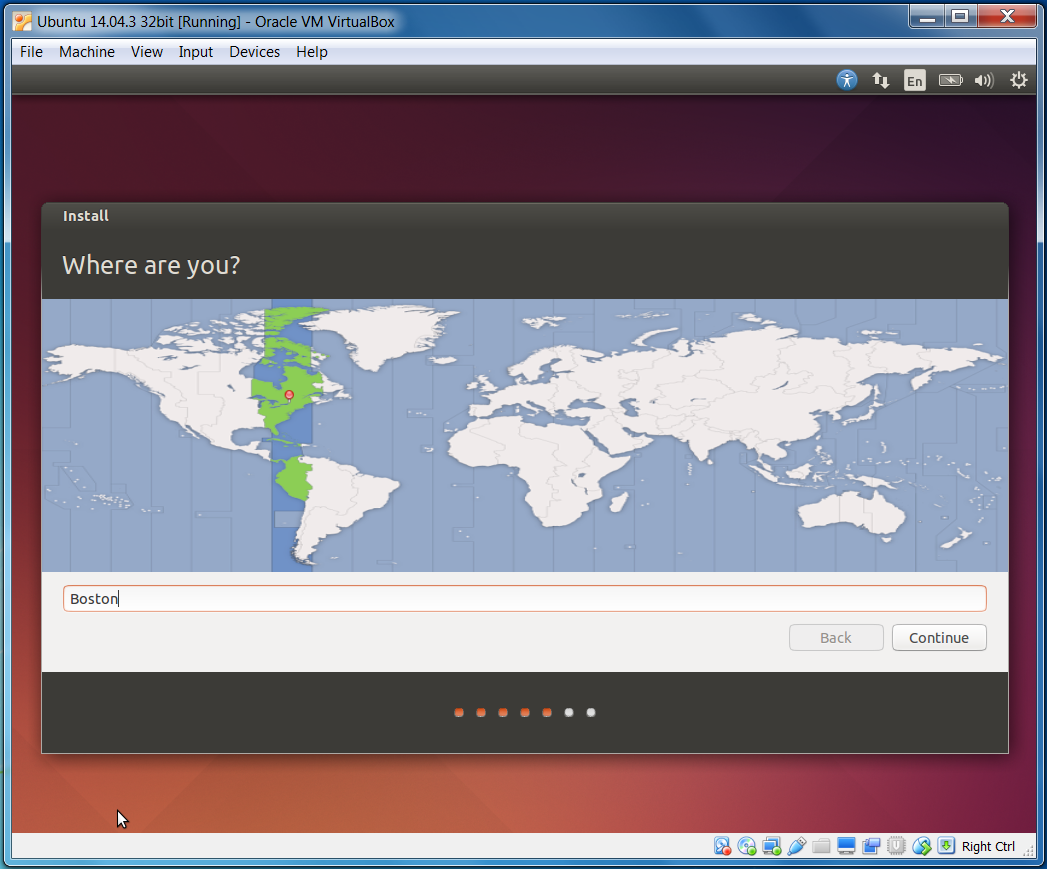Image resolution: width=1047 pixels, height=869 pixels.
Task: Click the display icon in VirtualBox status bar
Action: pos(845,846)
